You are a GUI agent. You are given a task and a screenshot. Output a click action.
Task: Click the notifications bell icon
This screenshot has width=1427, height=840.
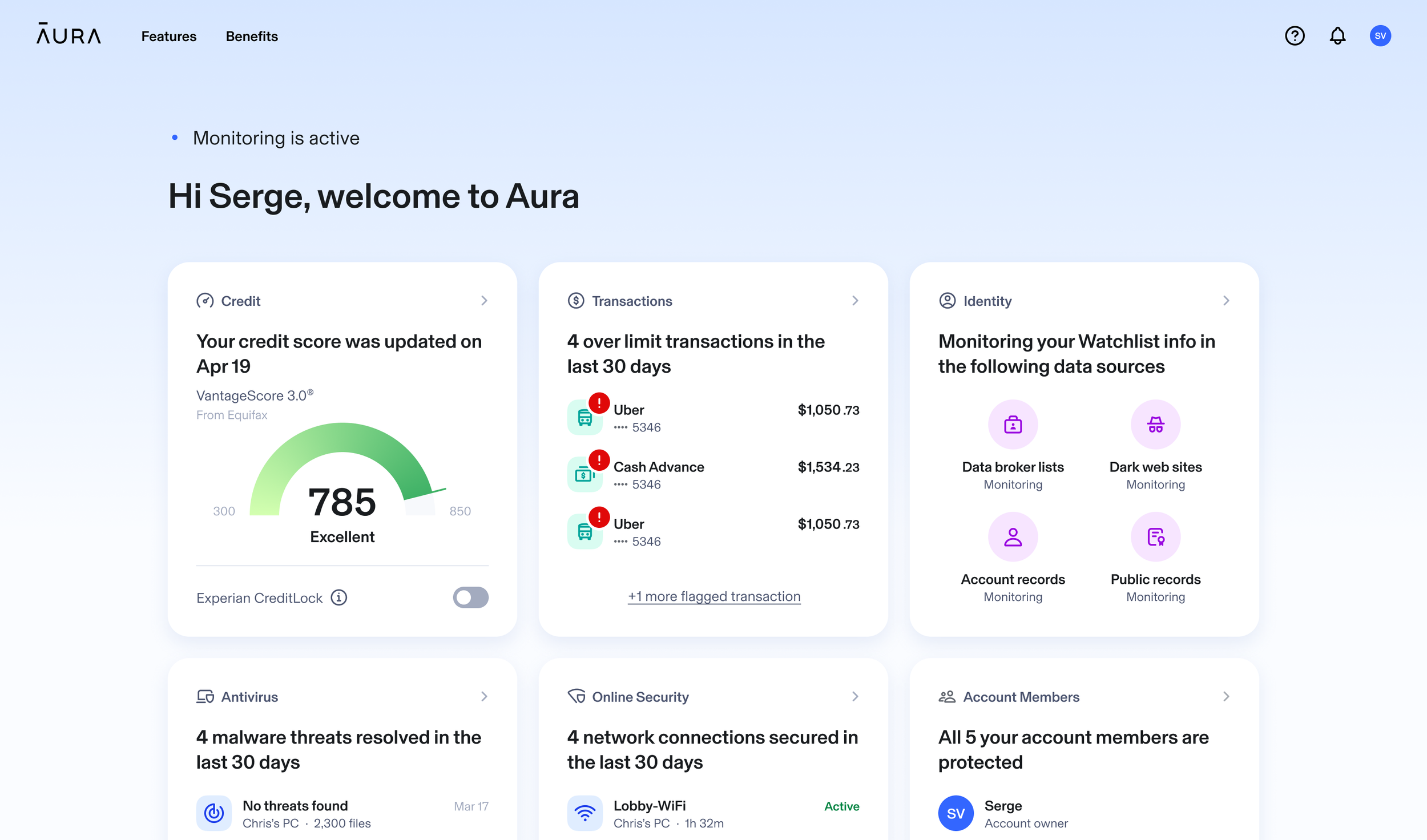click(x=1337, y=36)
